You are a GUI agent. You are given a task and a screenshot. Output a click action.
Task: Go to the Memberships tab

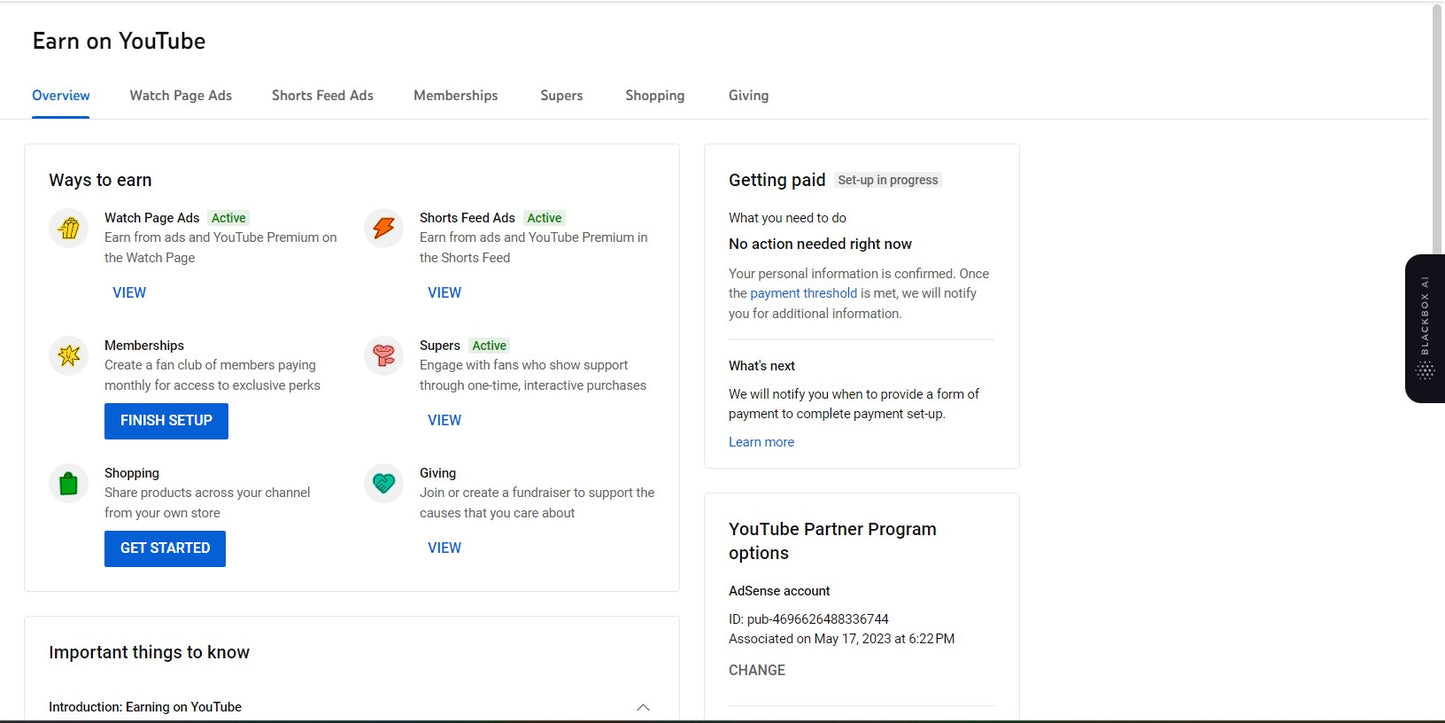pos(455,96)
